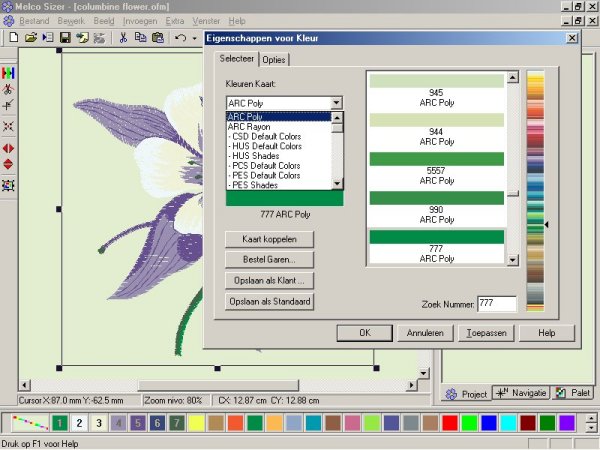Select the color stop tool in left toolbar
Viewport: 600px width, 450px height.
pyautogui.click(x=8, y=73)
